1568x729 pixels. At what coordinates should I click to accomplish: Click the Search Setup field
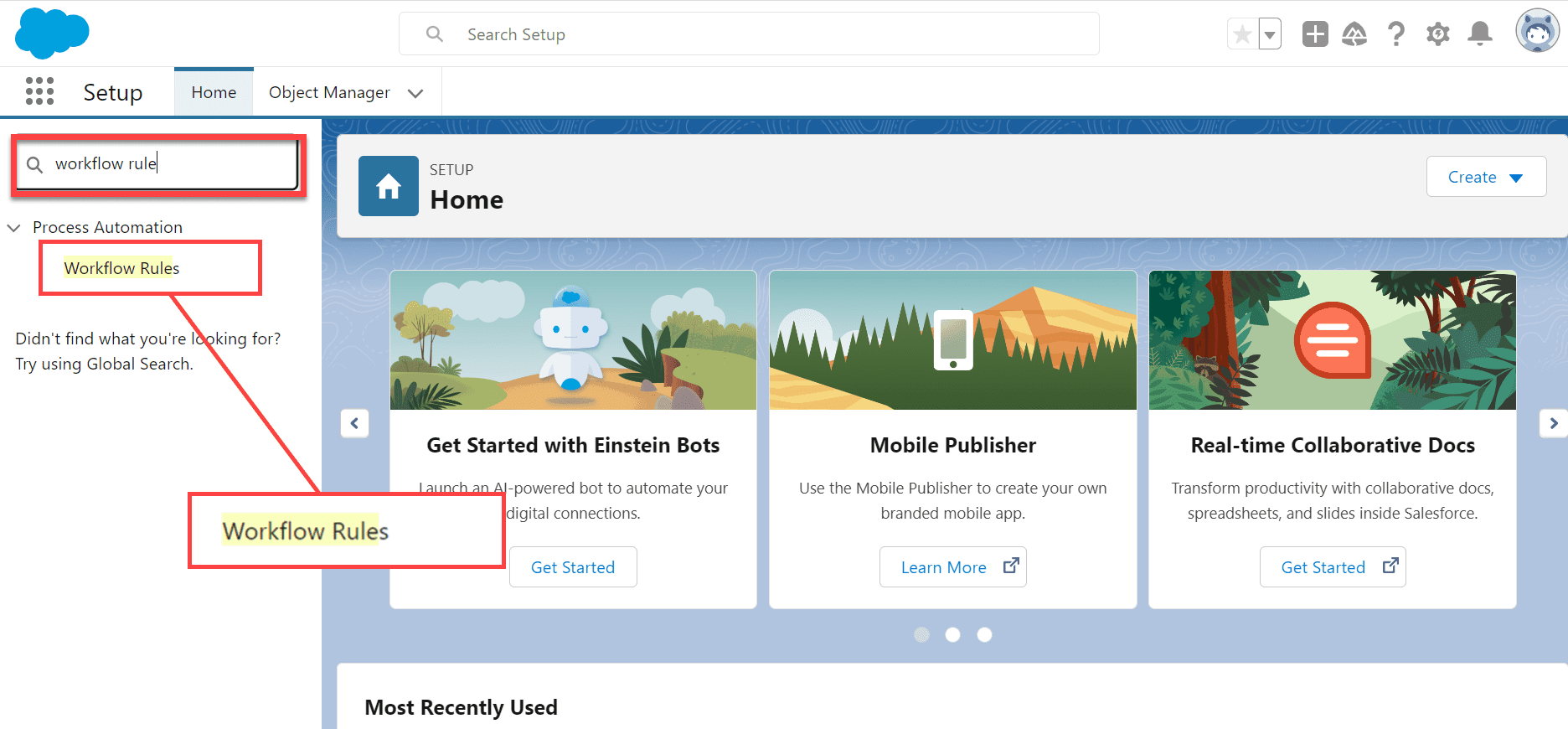[749, 34]
